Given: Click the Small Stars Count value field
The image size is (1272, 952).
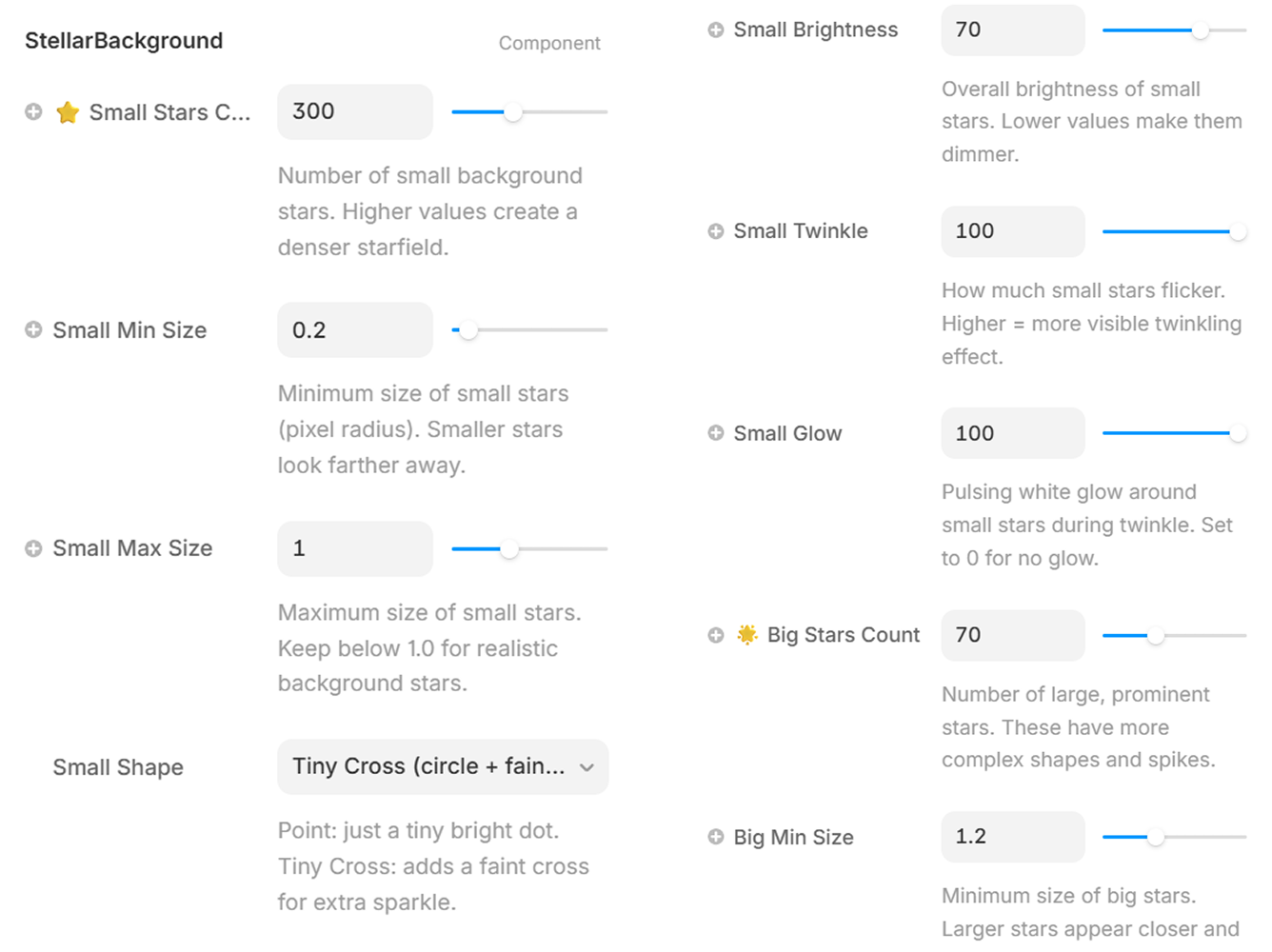Looking at the screenshot, I should tap(354, 112).
